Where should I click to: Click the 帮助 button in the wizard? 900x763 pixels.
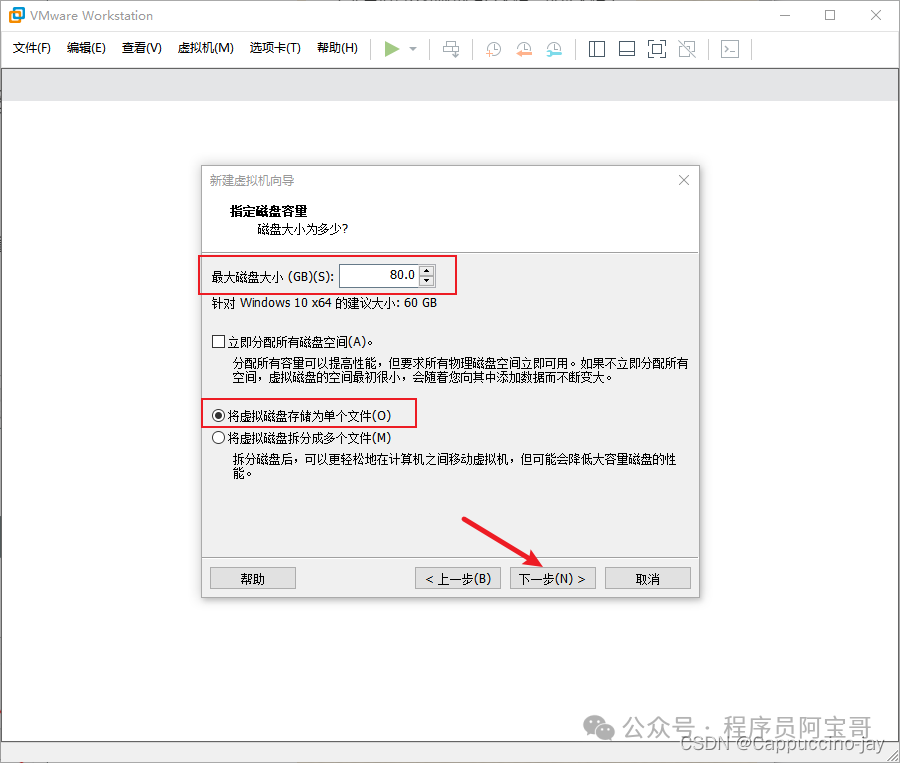point(253,578)
